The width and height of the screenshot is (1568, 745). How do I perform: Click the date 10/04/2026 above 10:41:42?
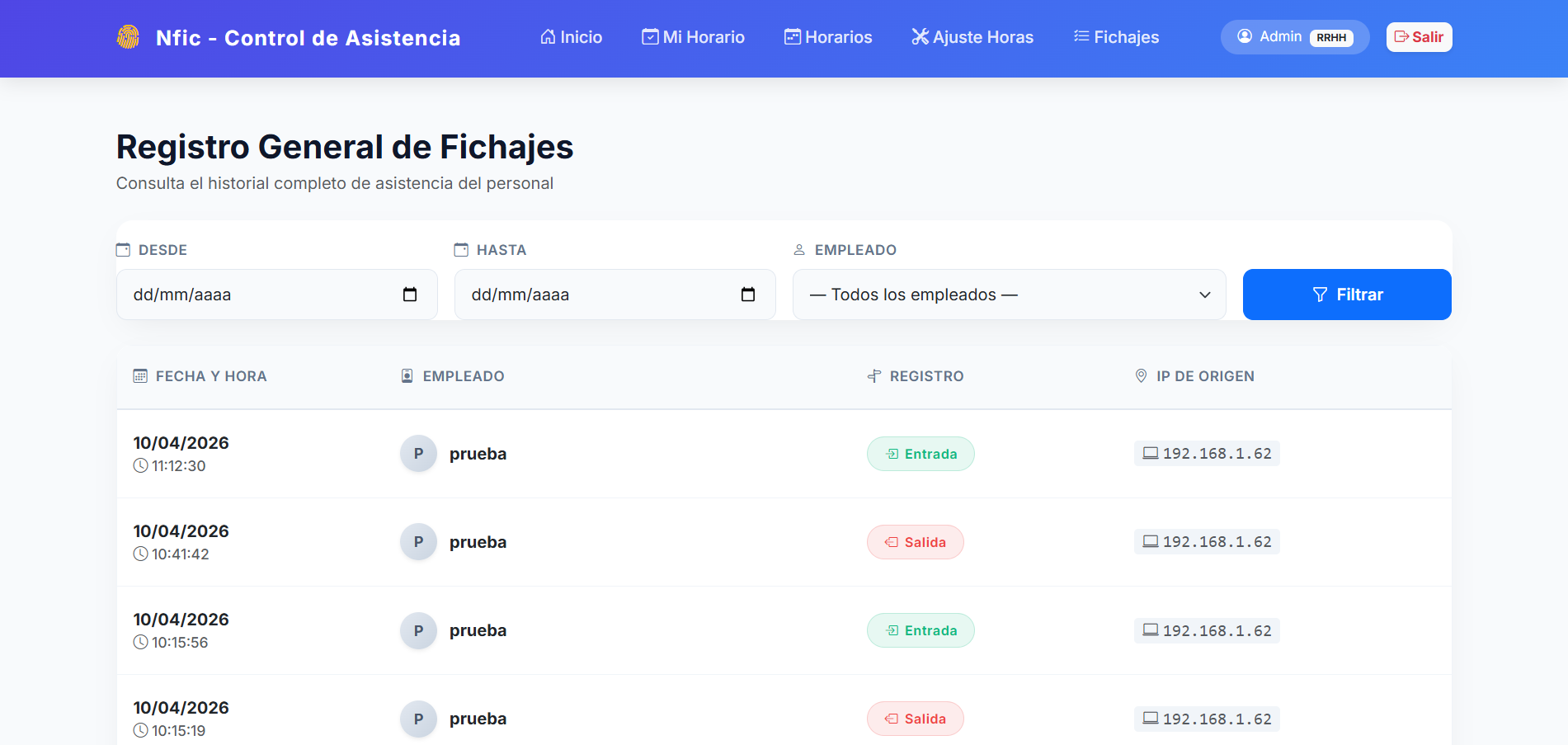tap(181, 531)
